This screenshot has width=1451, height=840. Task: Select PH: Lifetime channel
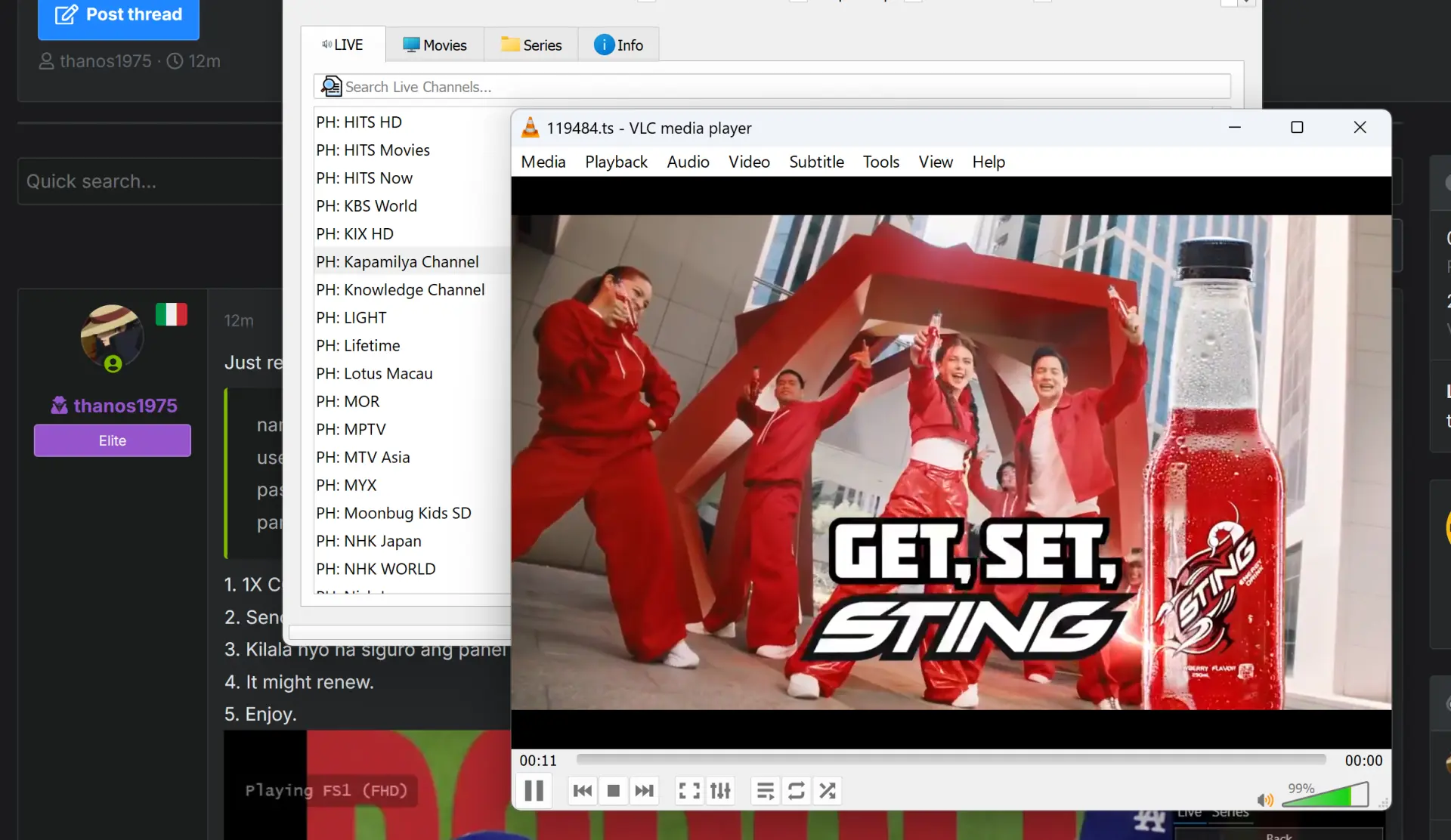tap(358, 345)
